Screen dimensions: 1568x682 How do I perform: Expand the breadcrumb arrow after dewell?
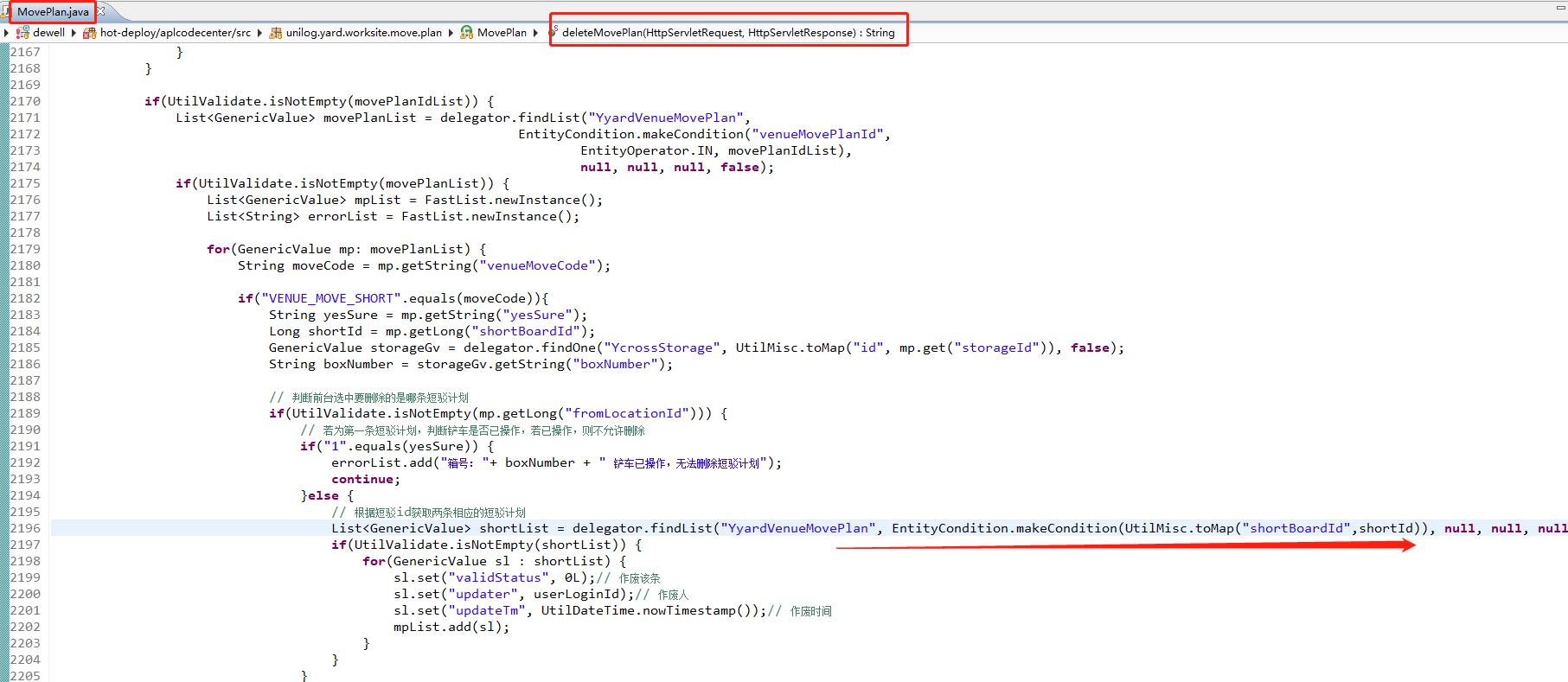tap(74, 33)
